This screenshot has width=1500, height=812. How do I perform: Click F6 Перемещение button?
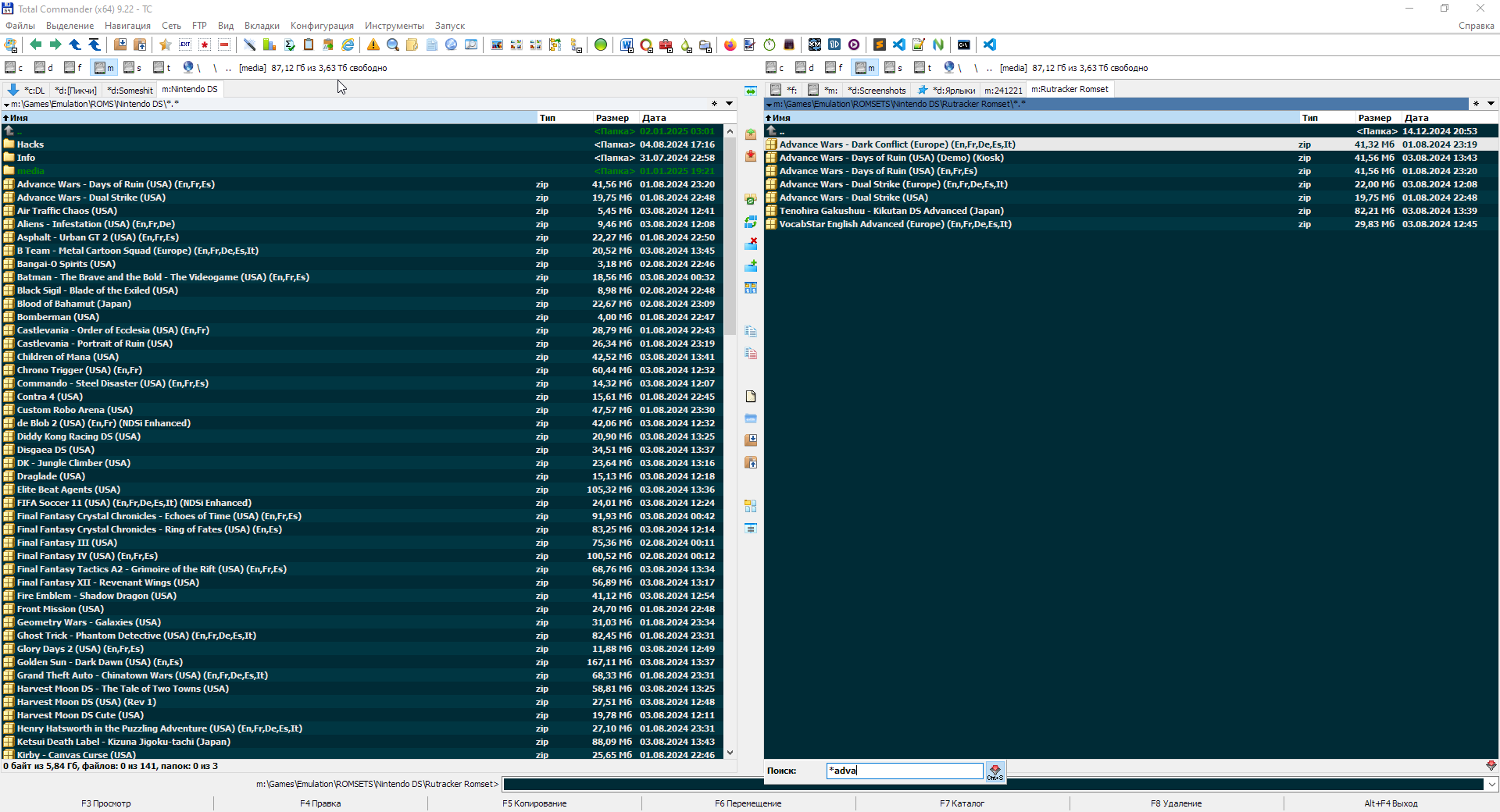pyautogui.click(x=748, y=803)
